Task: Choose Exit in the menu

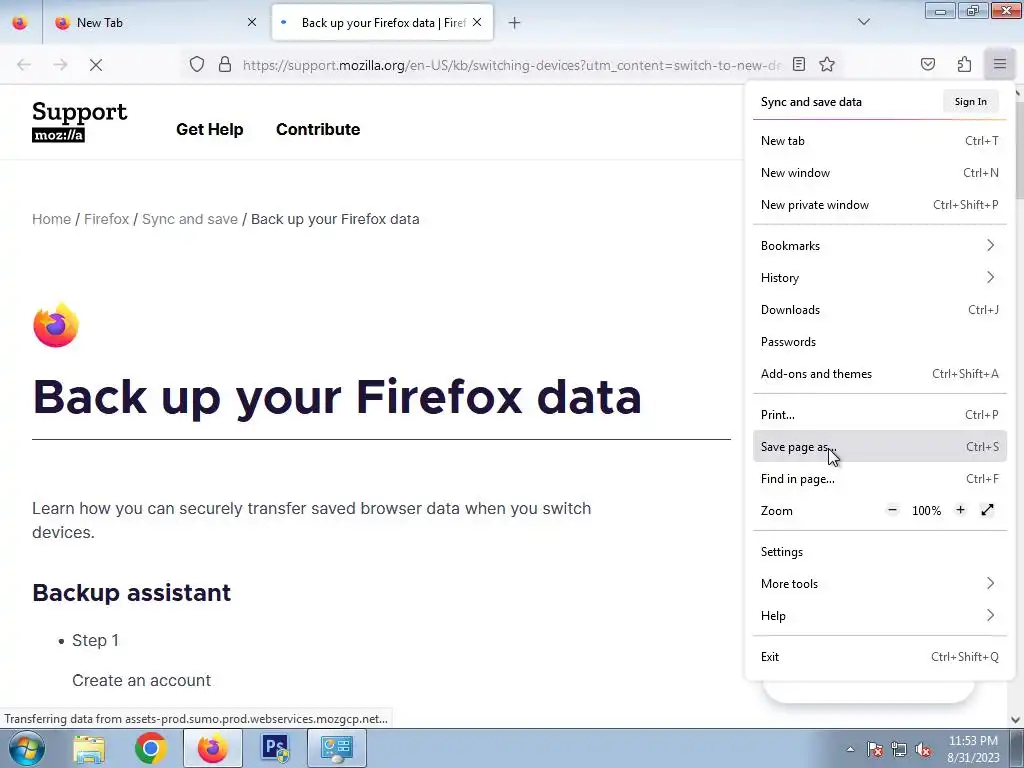Action: (880, 657)
